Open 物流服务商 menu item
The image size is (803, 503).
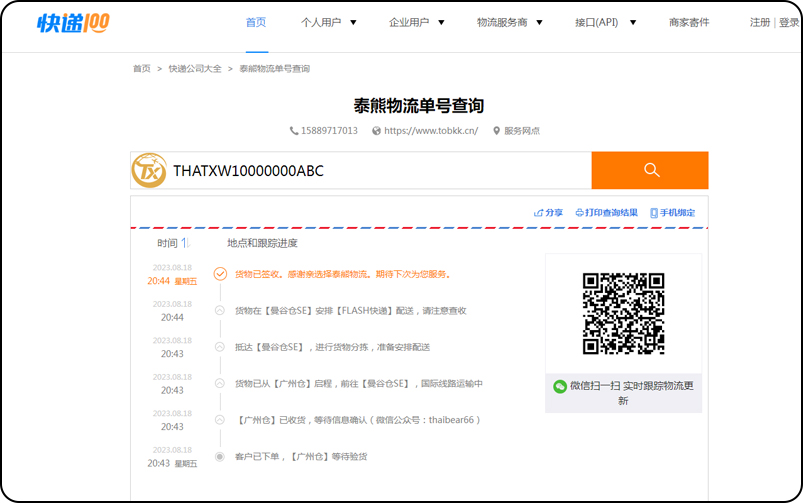click(502, 23)
